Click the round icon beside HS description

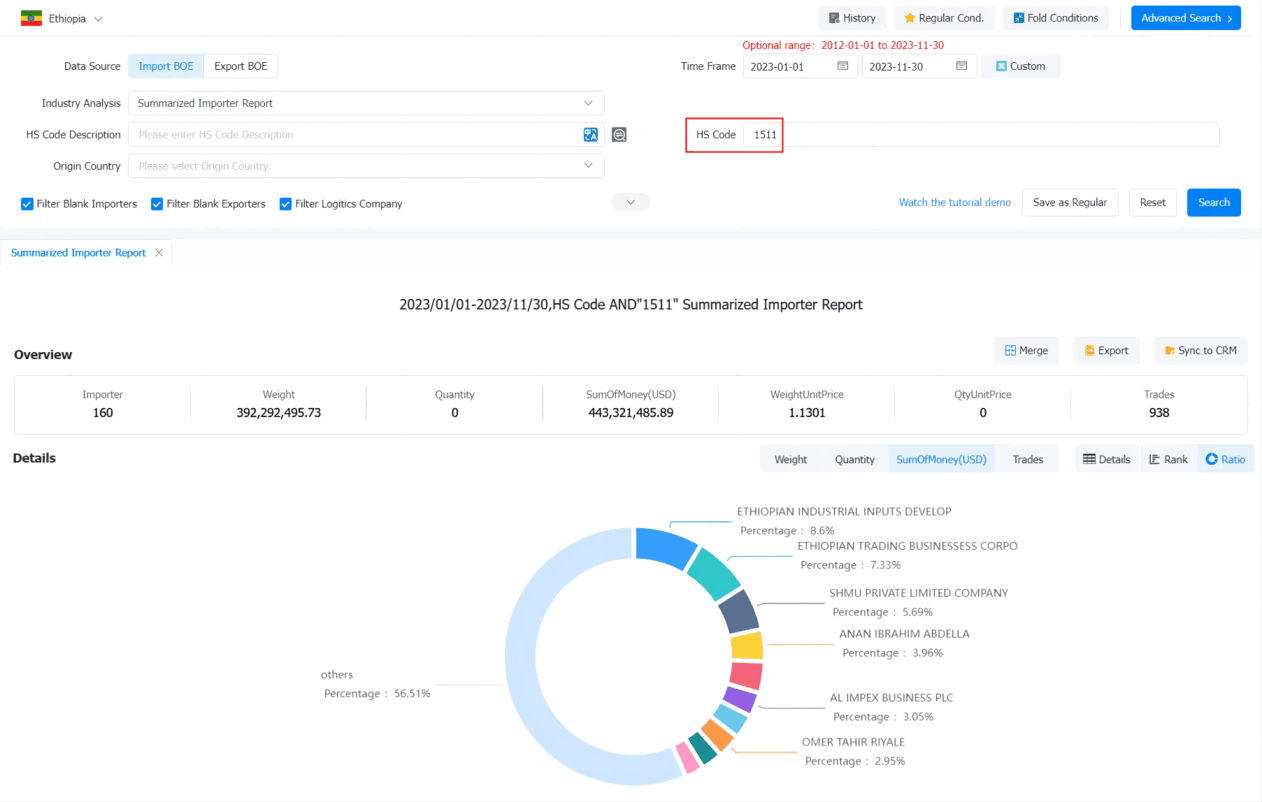coord(619,134)
